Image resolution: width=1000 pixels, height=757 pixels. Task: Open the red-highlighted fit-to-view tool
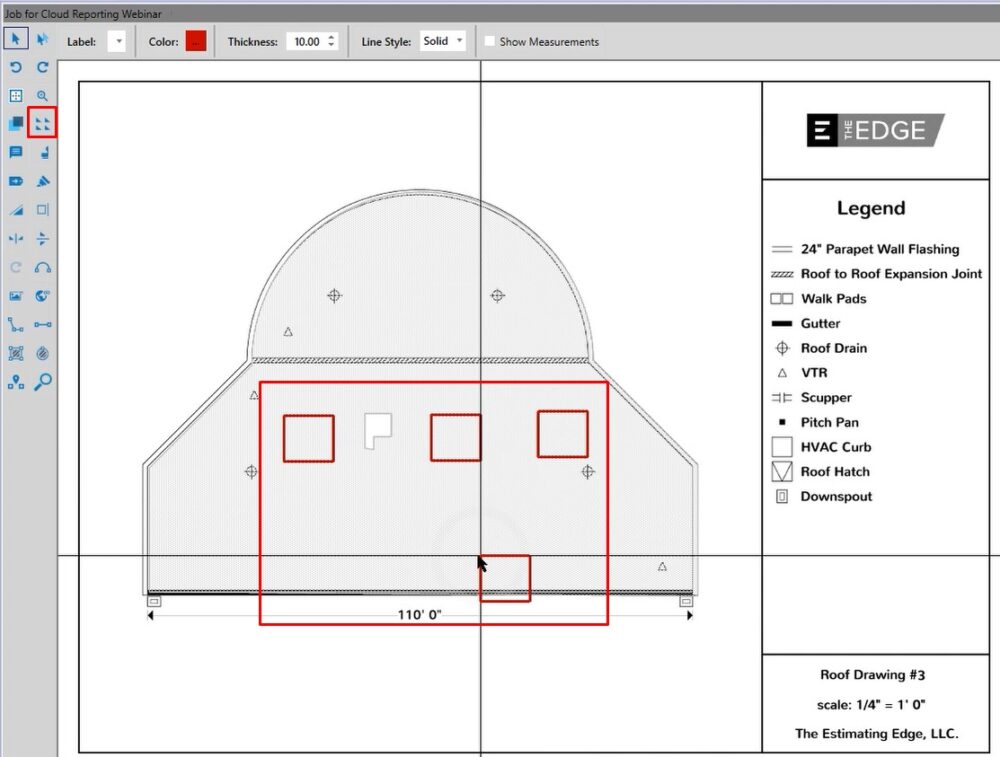(x=42, y=124)
